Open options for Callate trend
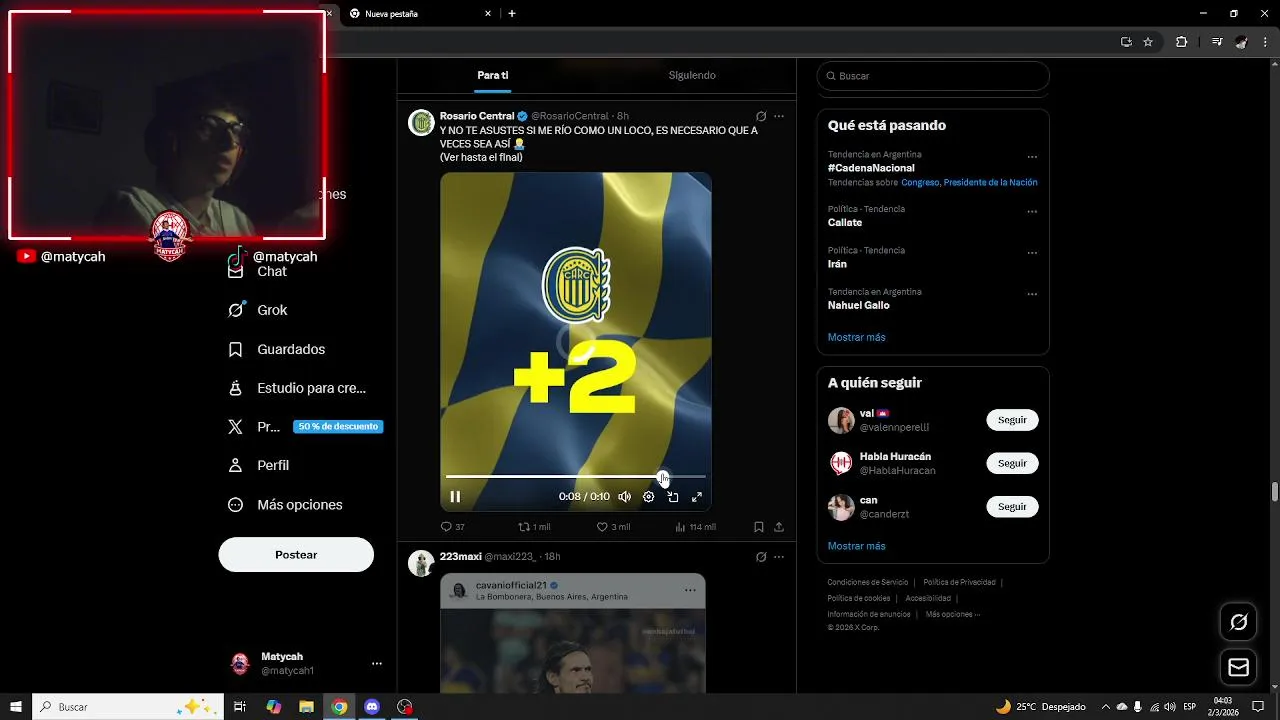Viewport: 1280px width, 720px height. coord(1032,212)
